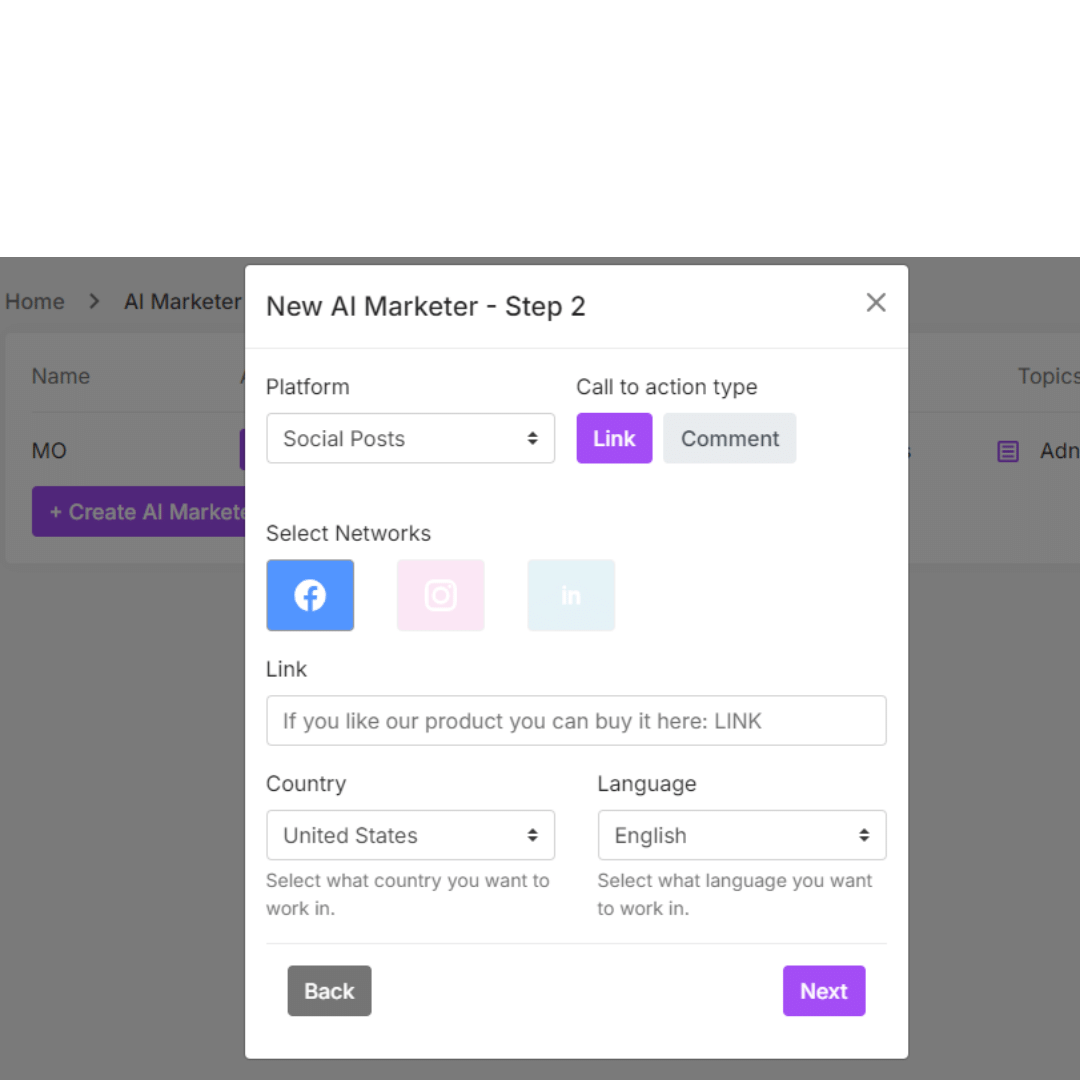This screenshot has width=1080, height=1080.
Task: Open the Language dropdown showing English
Action: click(x=741, y=835)
